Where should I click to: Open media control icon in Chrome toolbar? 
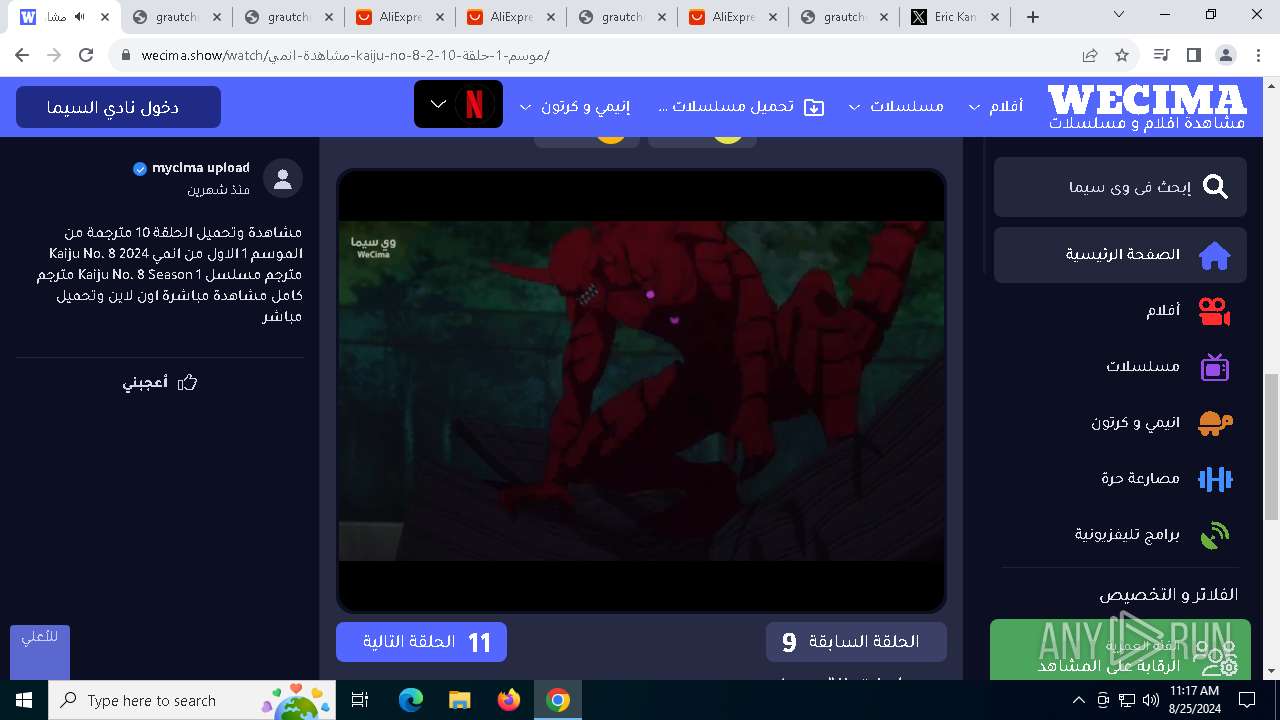coord(1161,55)
